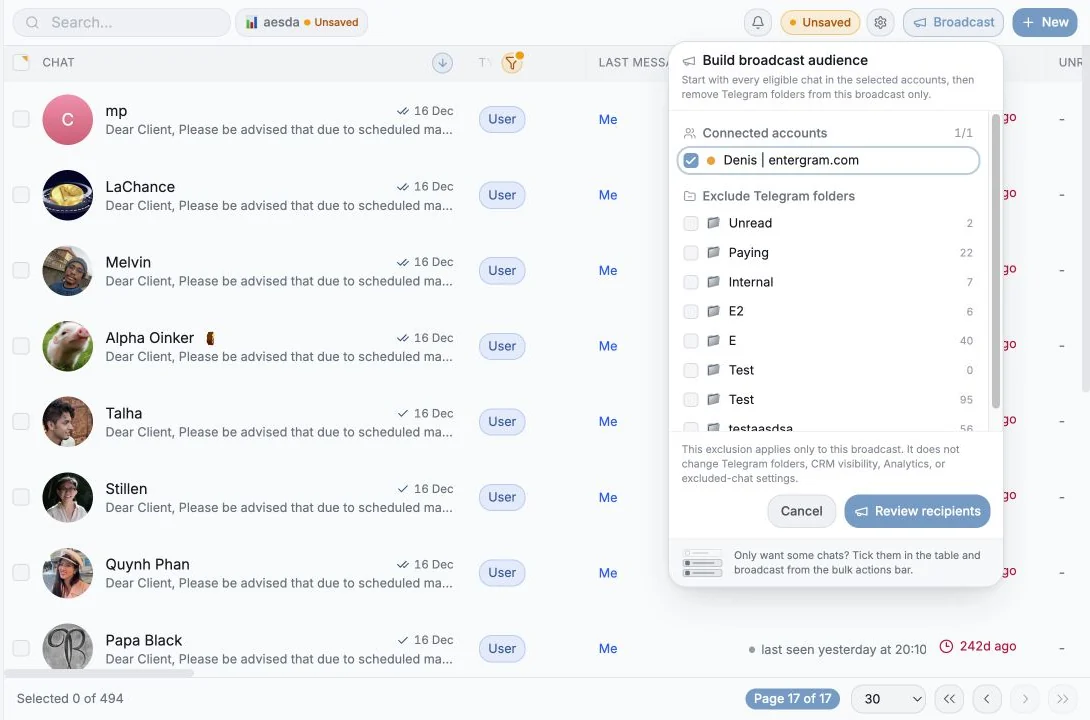This screenshot has height=720, width=1090.
Task: Open Papa Black's avatar
Action: click(67, 648)
